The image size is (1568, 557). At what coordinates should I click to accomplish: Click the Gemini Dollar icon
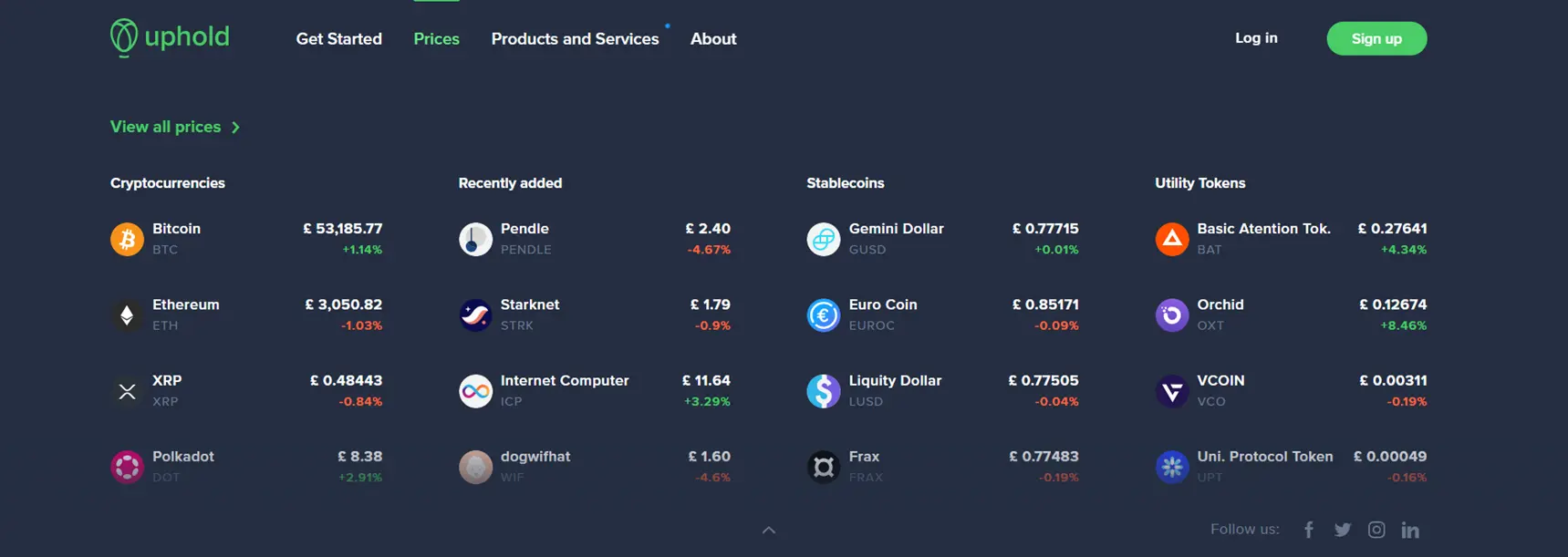pos(824,239)
